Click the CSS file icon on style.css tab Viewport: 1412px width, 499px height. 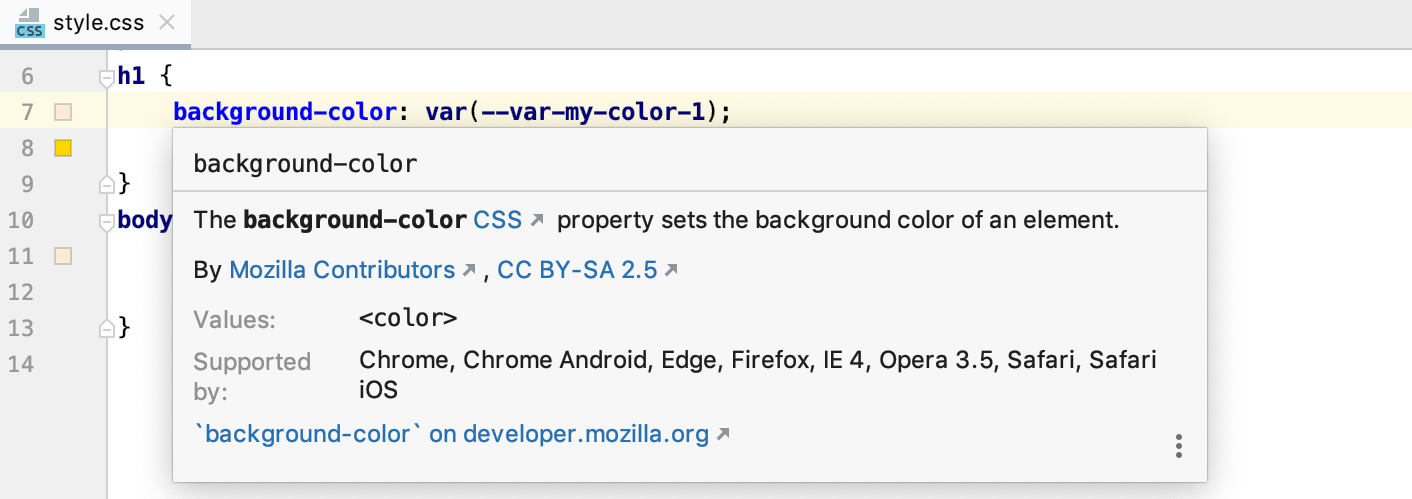(x=29, y=22)
